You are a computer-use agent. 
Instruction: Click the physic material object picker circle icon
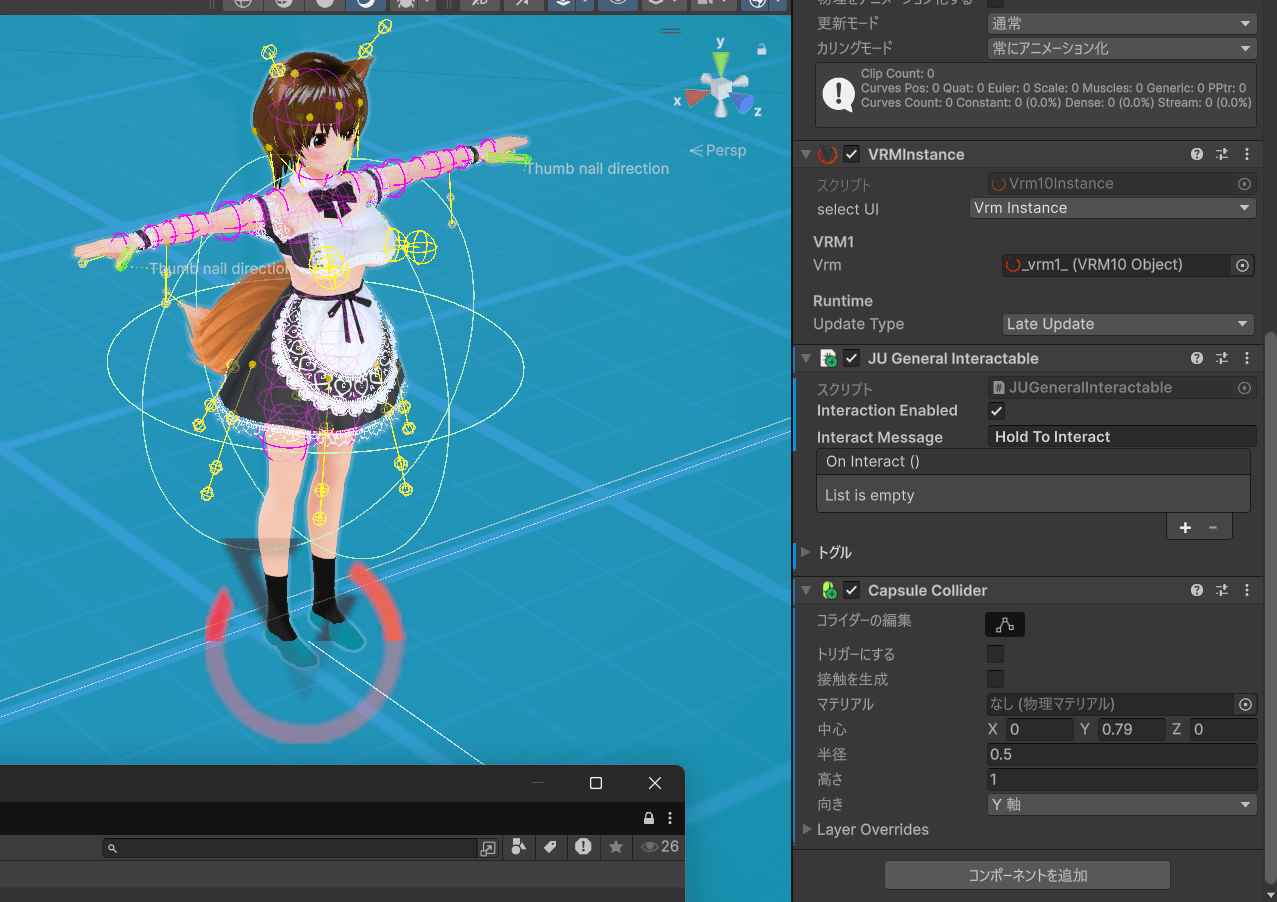(x=1244, y=704)
